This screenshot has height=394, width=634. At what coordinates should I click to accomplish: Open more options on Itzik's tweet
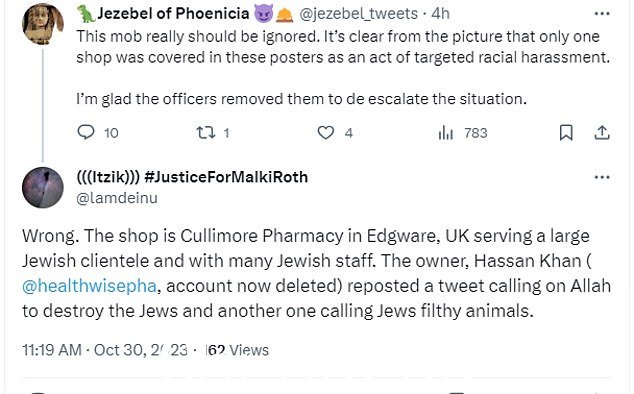click(x=602, y=177)
